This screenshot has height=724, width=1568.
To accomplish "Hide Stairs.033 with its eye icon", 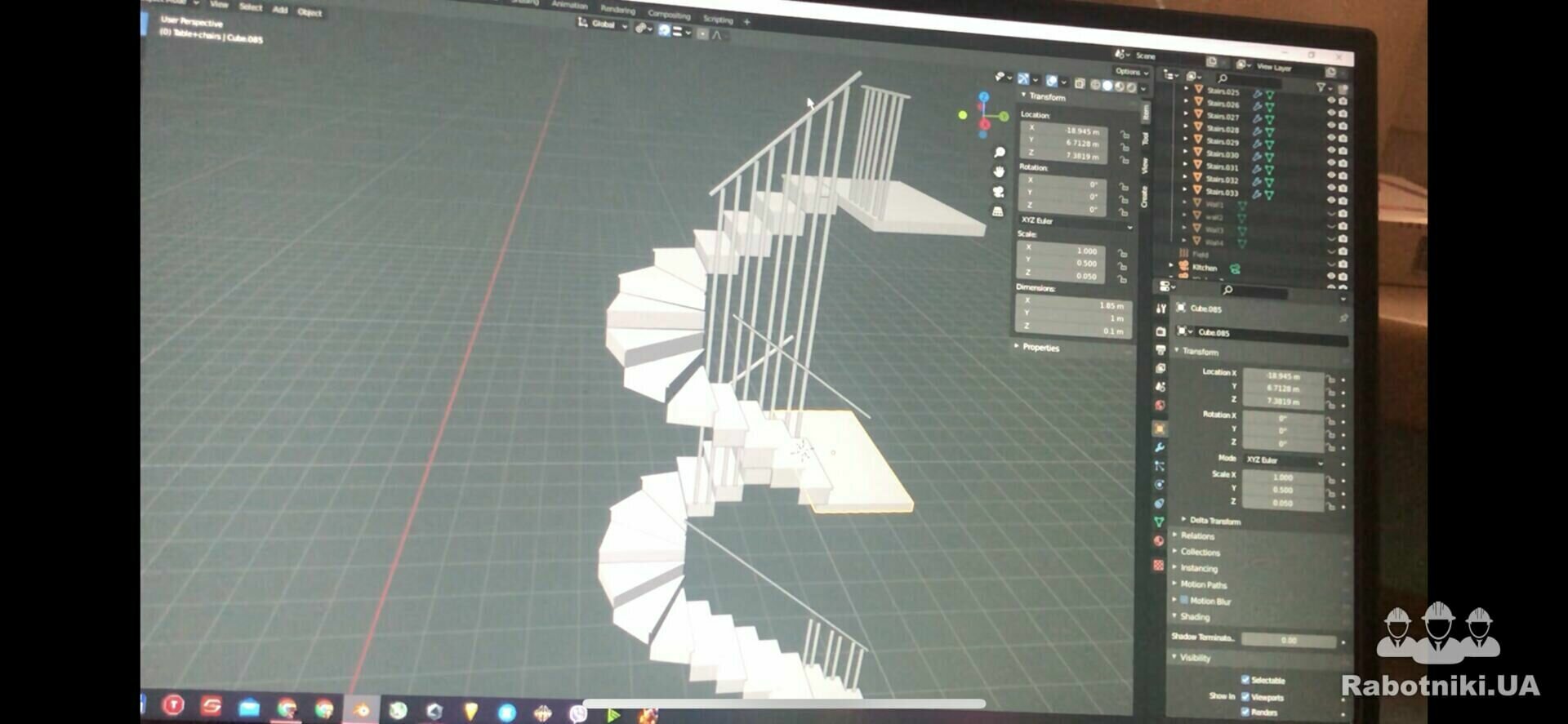I will coord(1330,200).
